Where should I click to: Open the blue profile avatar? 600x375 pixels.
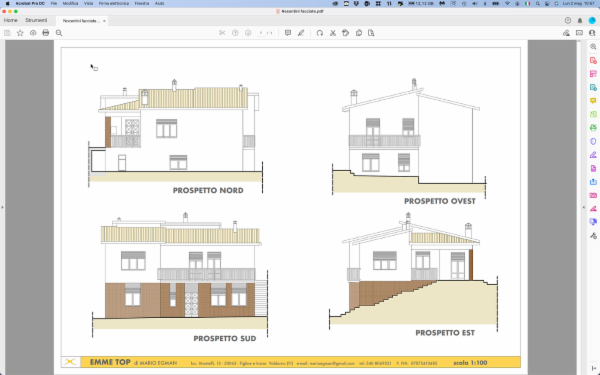coord(592,21)
